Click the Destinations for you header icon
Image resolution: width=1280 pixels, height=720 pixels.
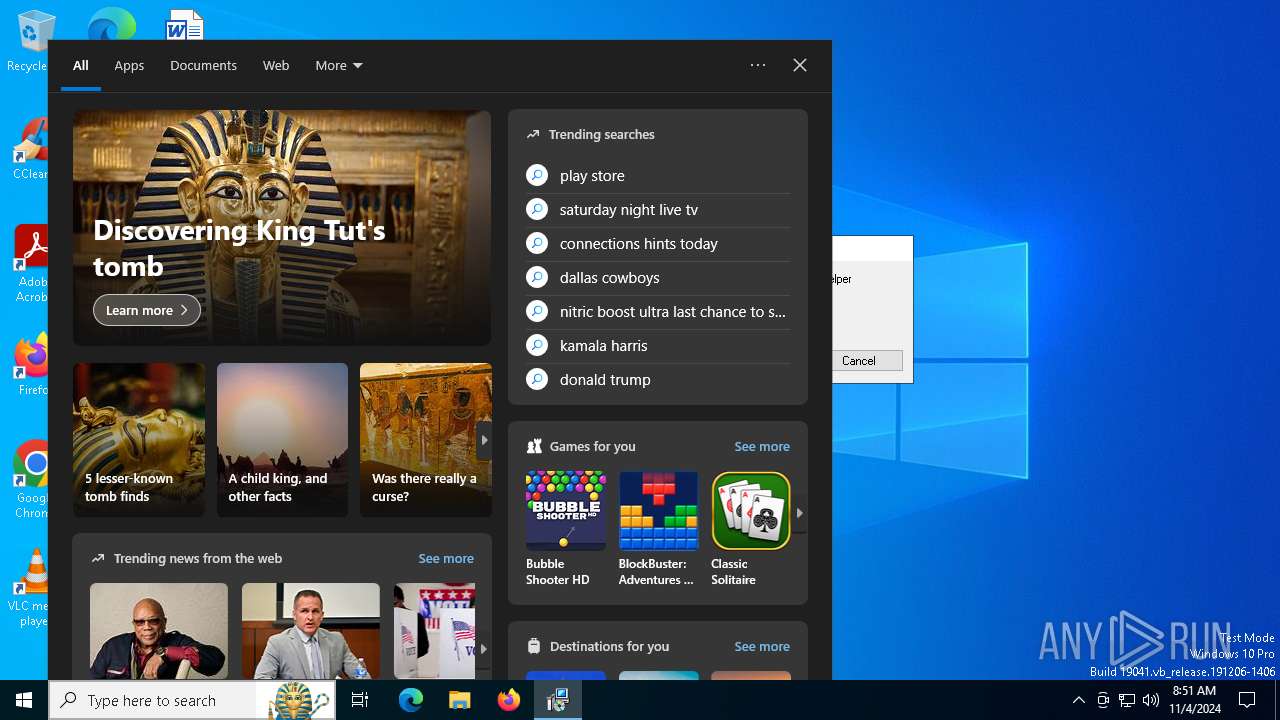[534, 647]
